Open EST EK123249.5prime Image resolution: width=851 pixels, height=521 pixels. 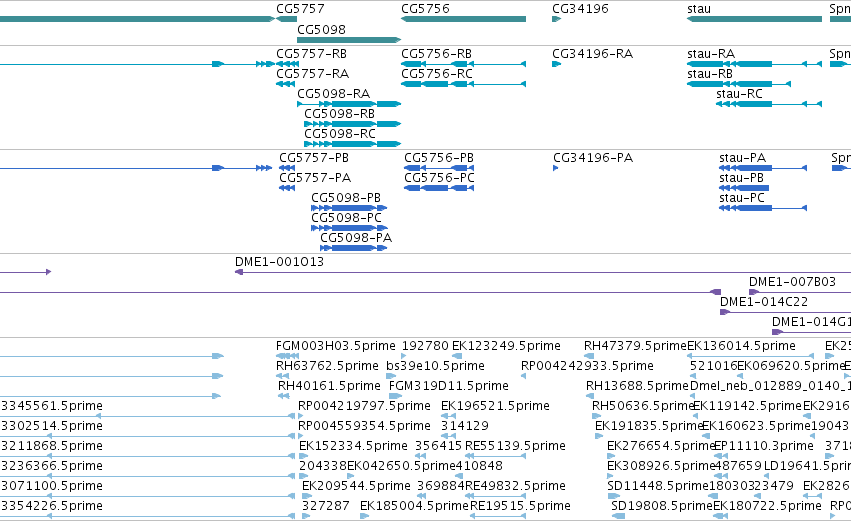click(506, 346)
